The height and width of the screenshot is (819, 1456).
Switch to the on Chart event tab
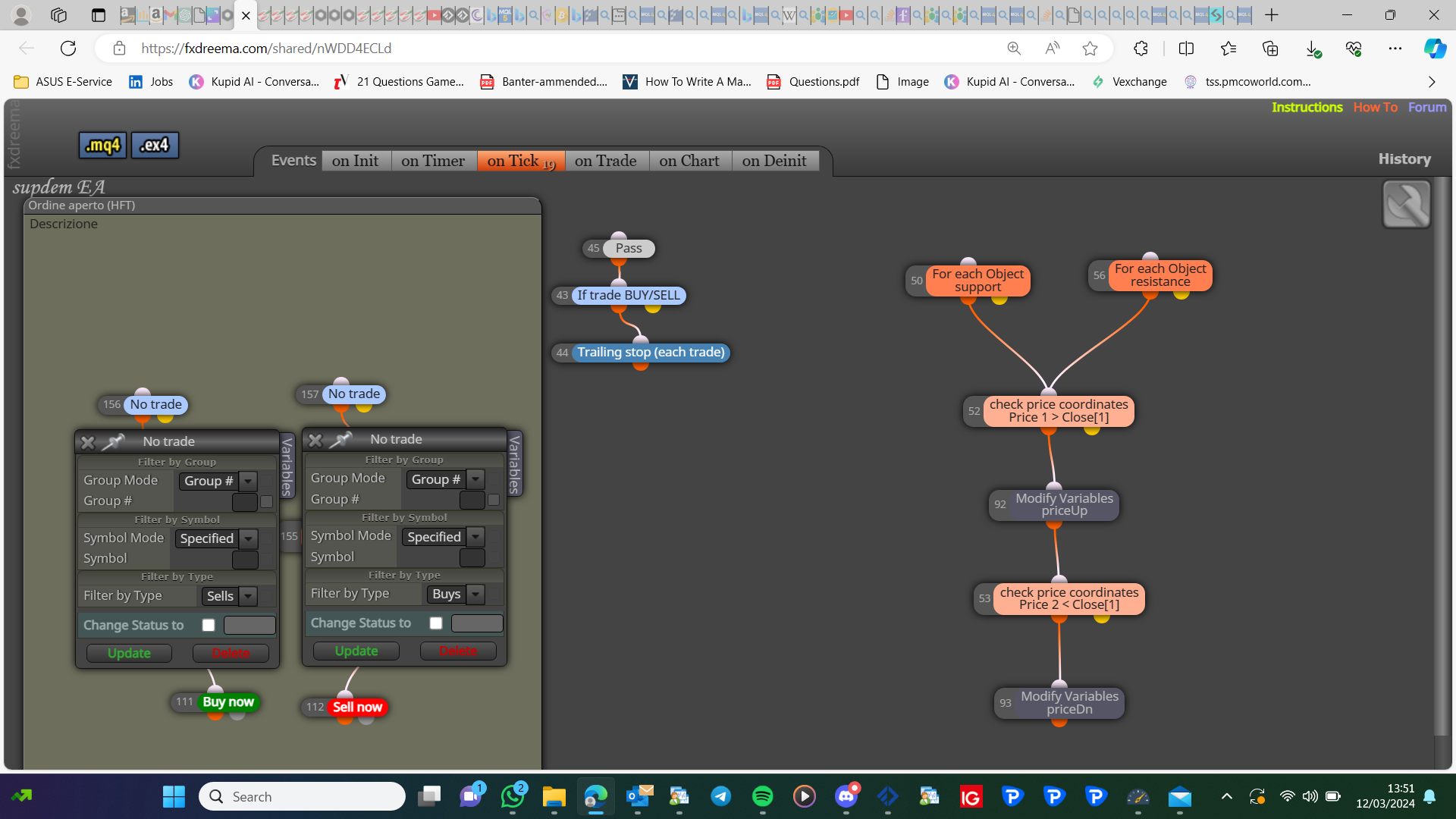[689, 161]
